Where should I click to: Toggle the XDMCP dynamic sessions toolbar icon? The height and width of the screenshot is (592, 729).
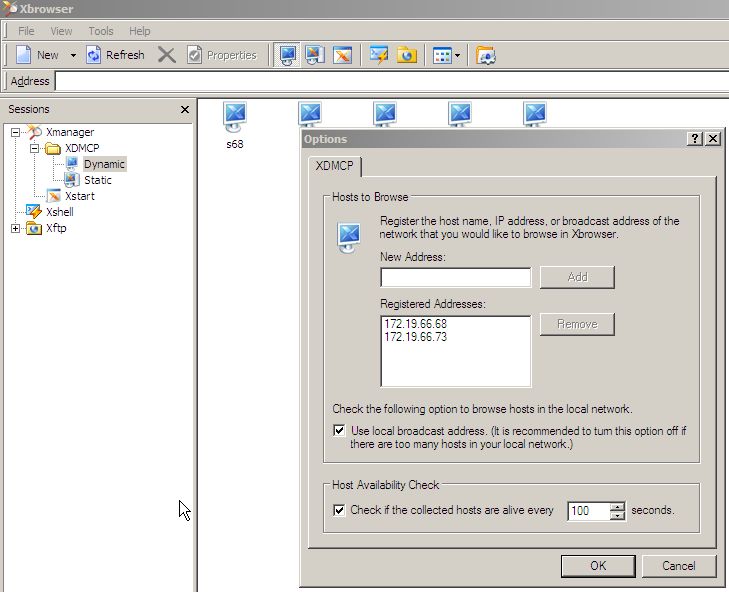coord(287,55)
